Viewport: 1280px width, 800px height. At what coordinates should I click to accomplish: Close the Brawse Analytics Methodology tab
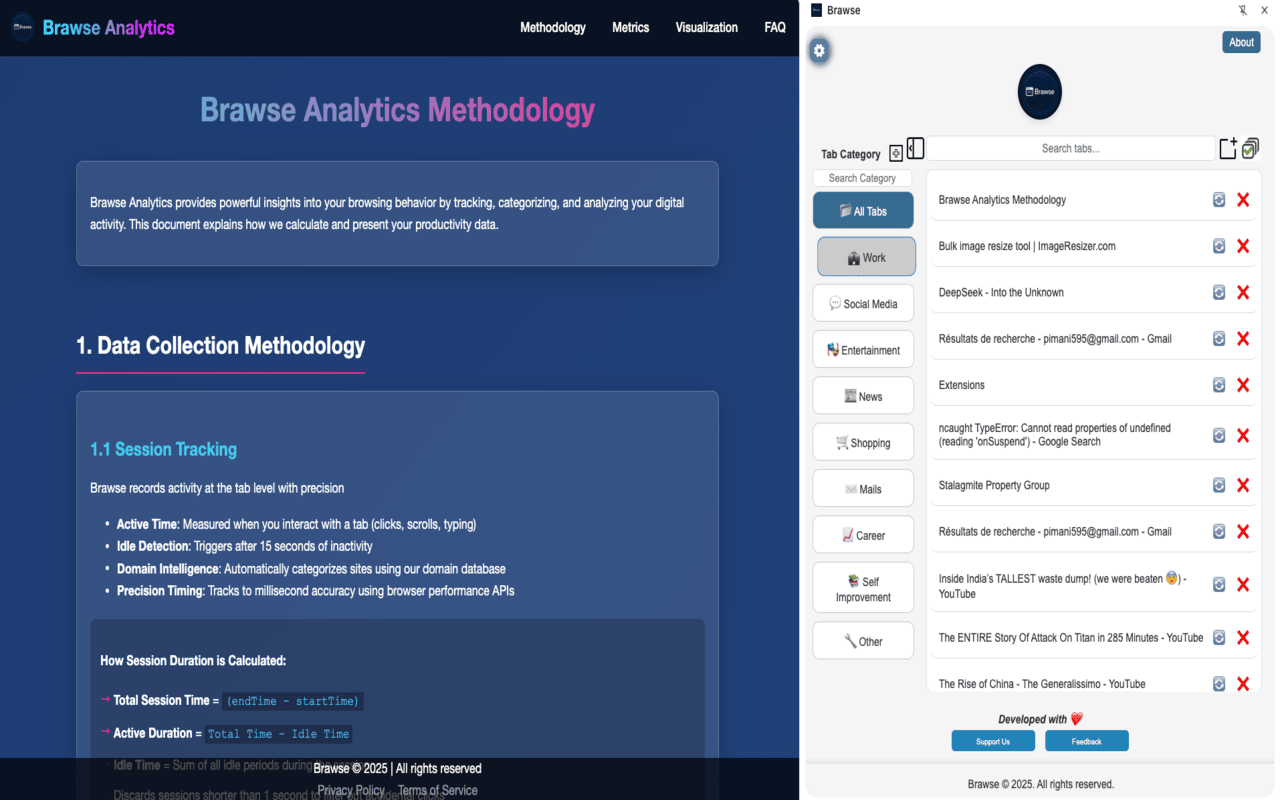point(1243,200)
